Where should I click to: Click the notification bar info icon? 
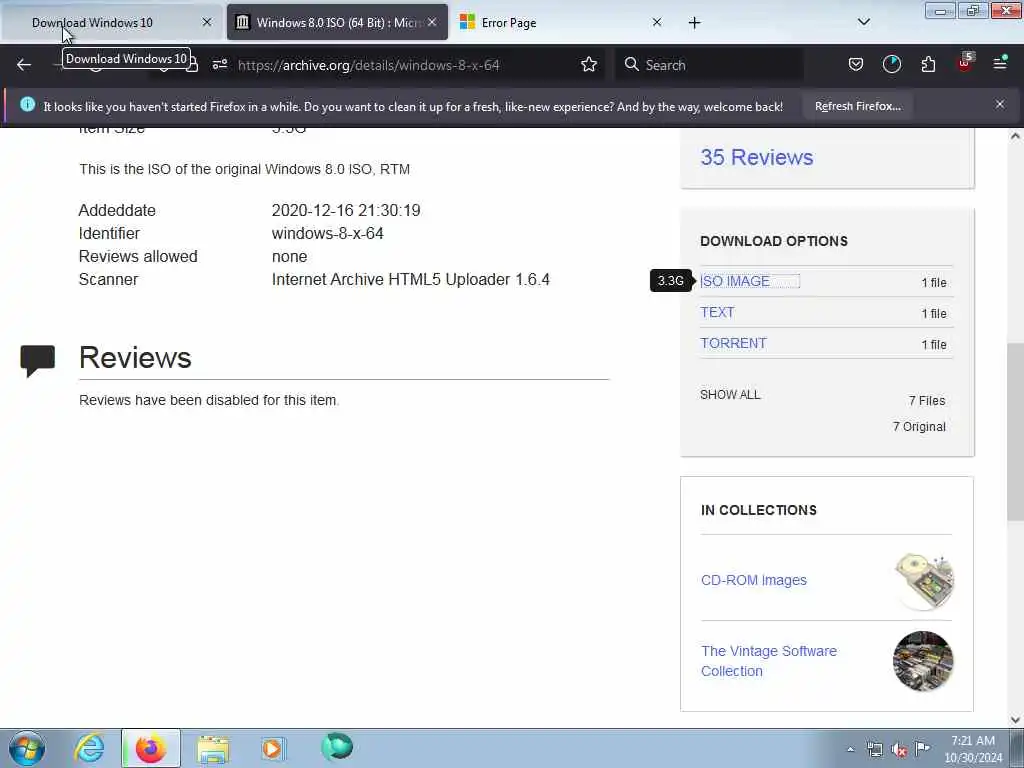pyautogui.click(x=27, y=104)
